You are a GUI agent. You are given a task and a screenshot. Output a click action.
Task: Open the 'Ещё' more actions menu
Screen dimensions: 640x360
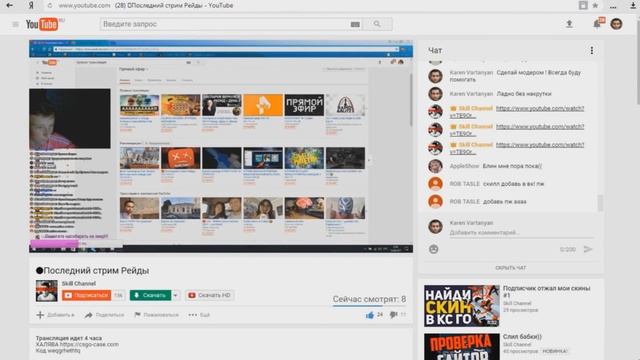coord(199,315)
